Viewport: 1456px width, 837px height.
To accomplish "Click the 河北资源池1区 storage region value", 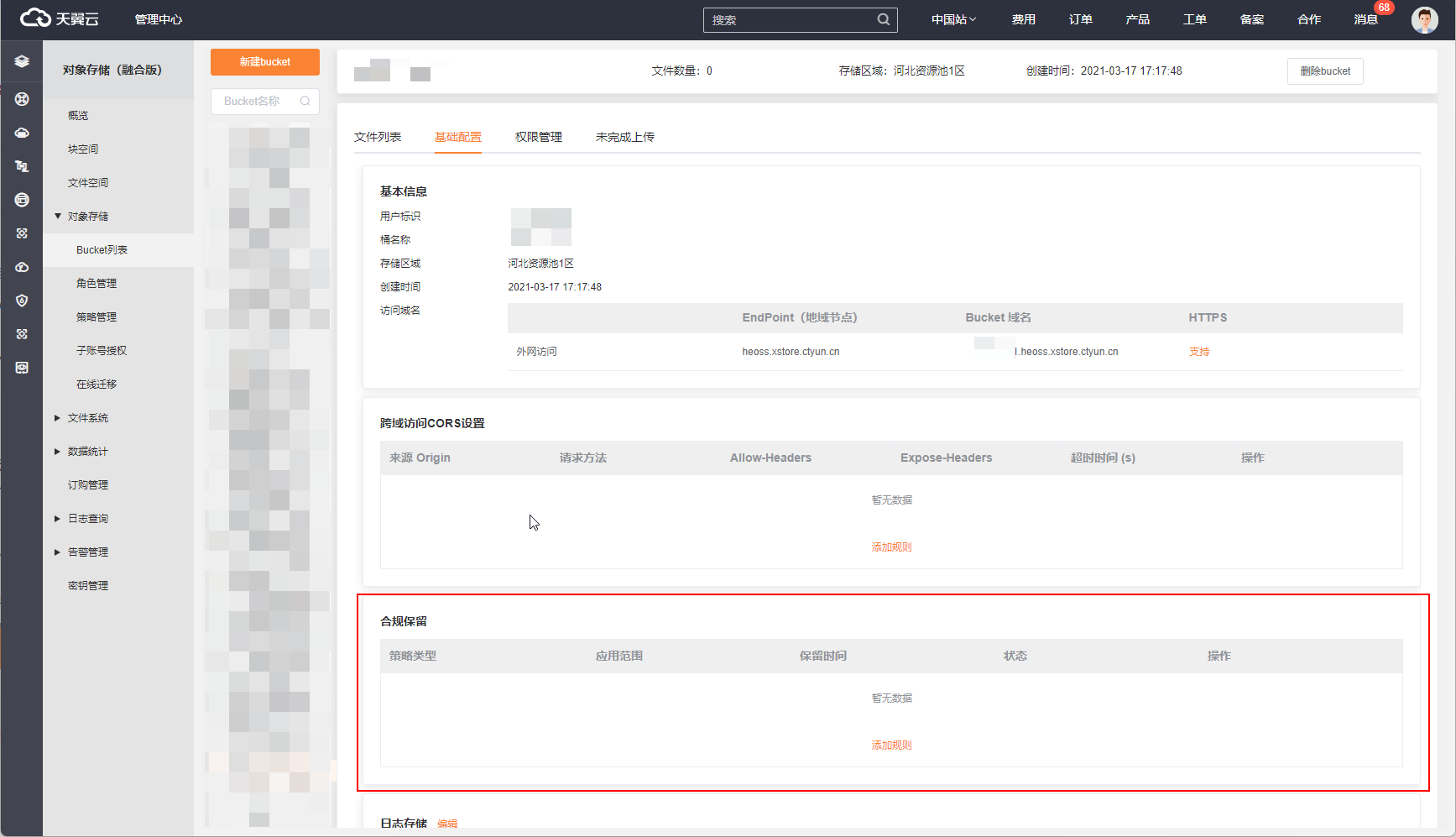I will click(x=540, y=264).
